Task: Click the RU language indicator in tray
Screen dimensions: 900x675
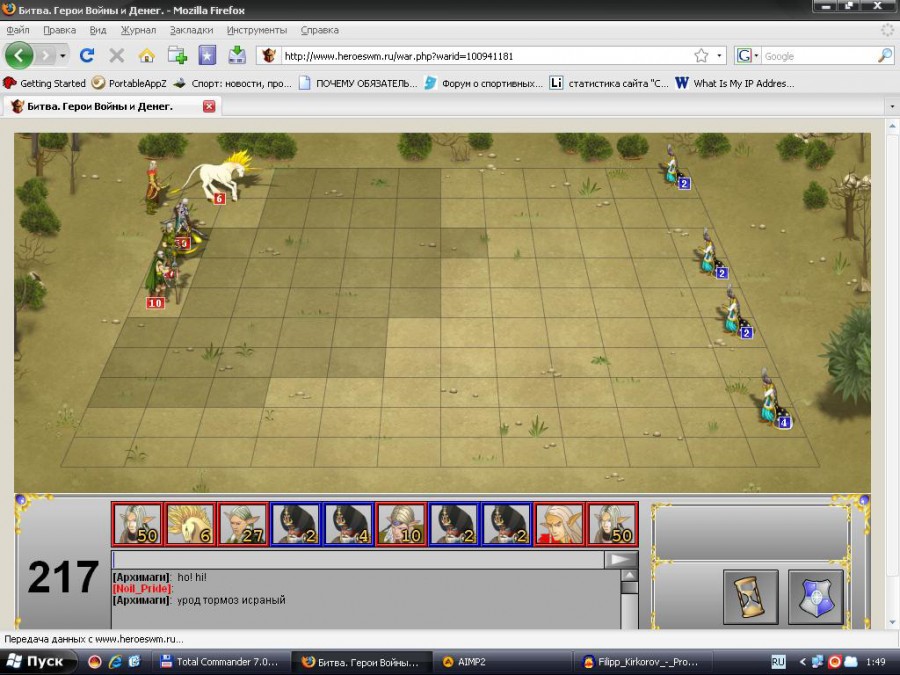Action: click(x=778, y=662)
